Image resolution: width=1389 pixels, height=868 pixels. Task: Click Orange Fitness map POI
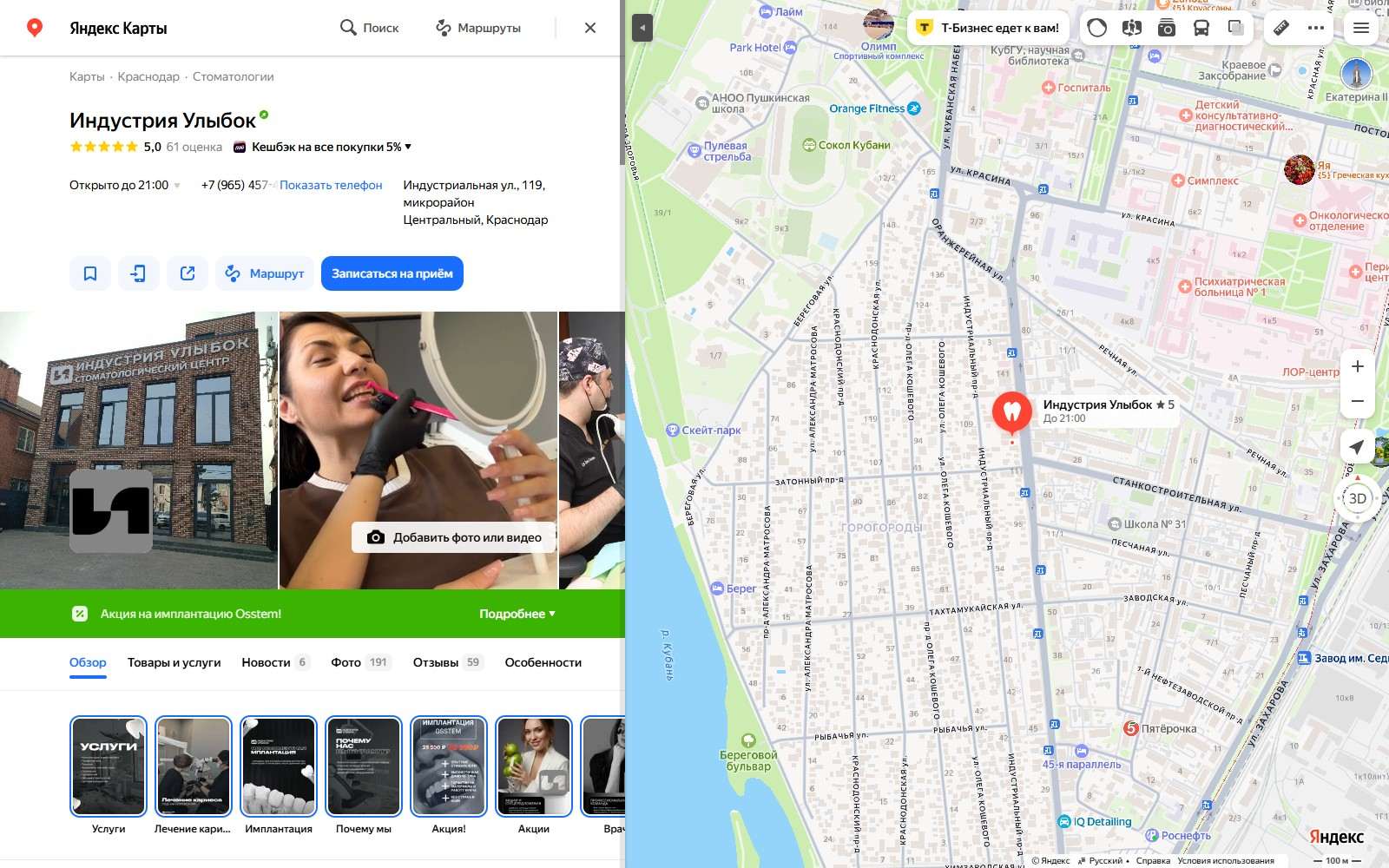[x=874, y=108]
